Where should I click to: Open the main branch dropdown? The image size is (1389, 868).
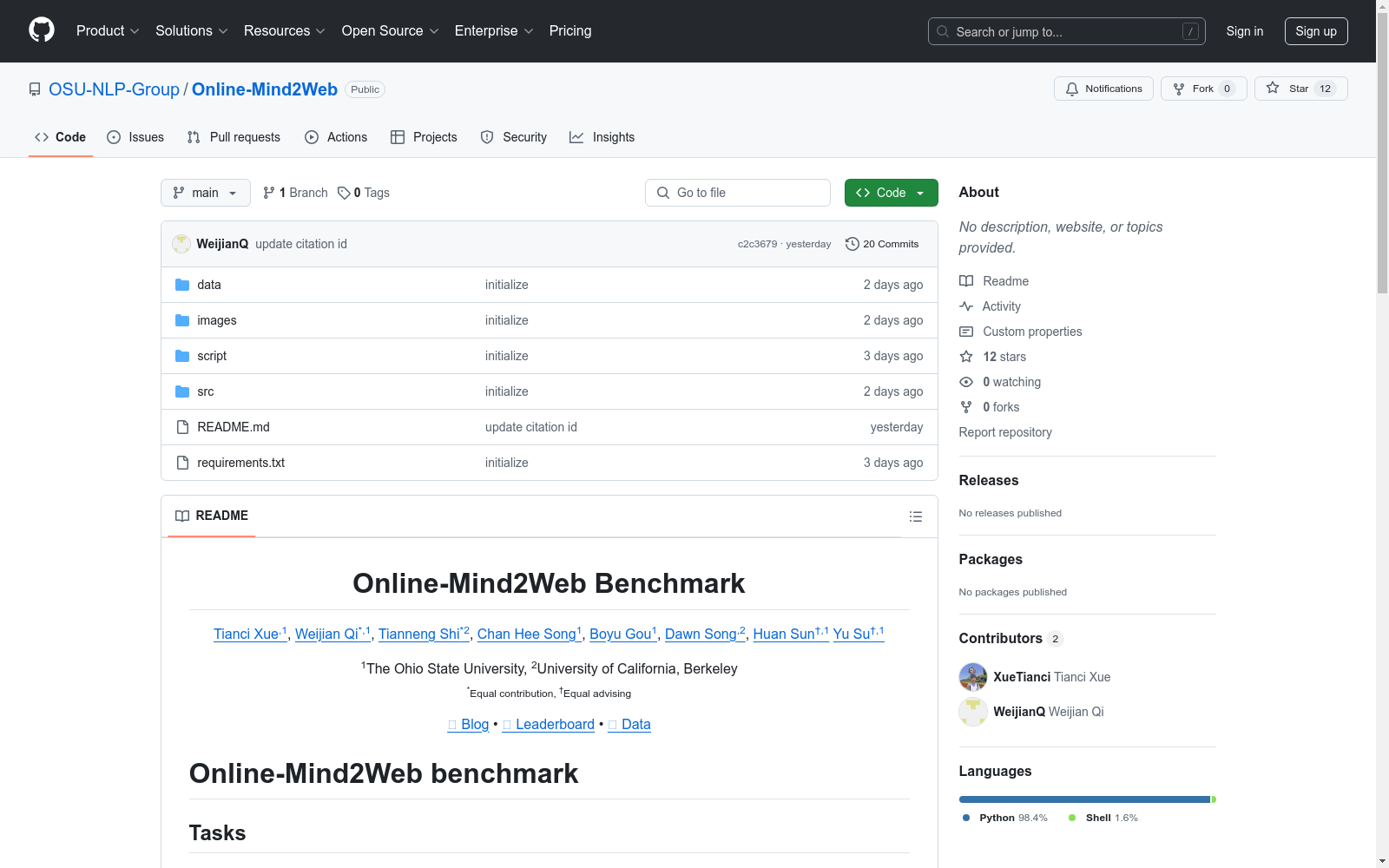(205, 192)
